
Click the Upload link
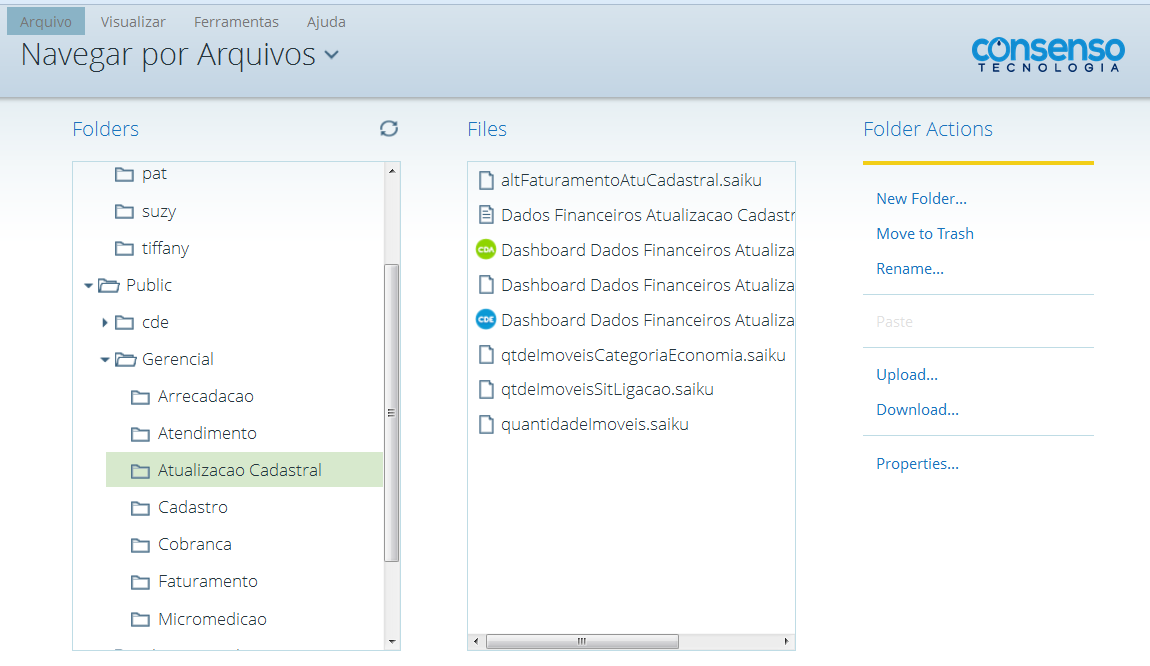click(x=906, y=374)
